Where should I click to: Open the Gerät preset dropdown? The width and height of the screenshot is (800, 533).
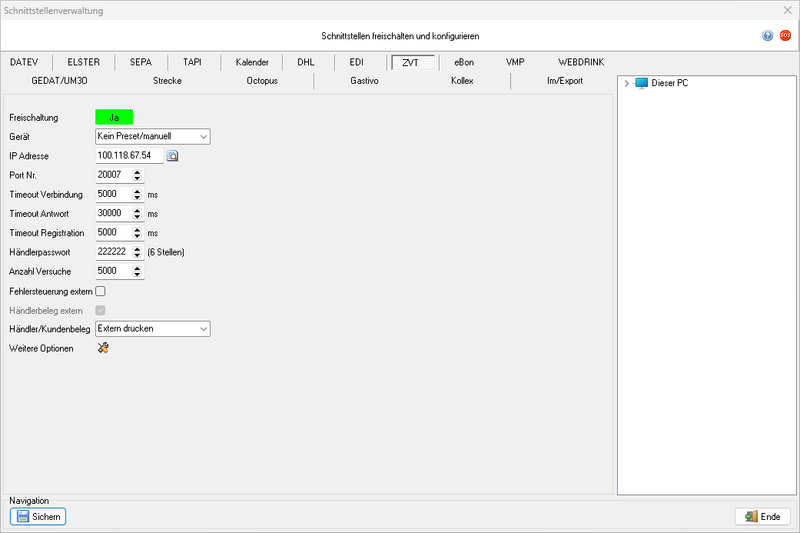pos(203,137)
